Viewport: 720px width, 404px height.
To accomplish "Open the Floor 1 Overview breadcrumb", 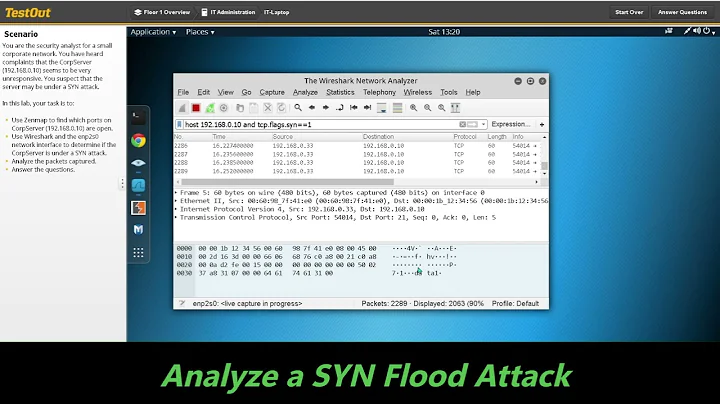I will click(162, 12).
